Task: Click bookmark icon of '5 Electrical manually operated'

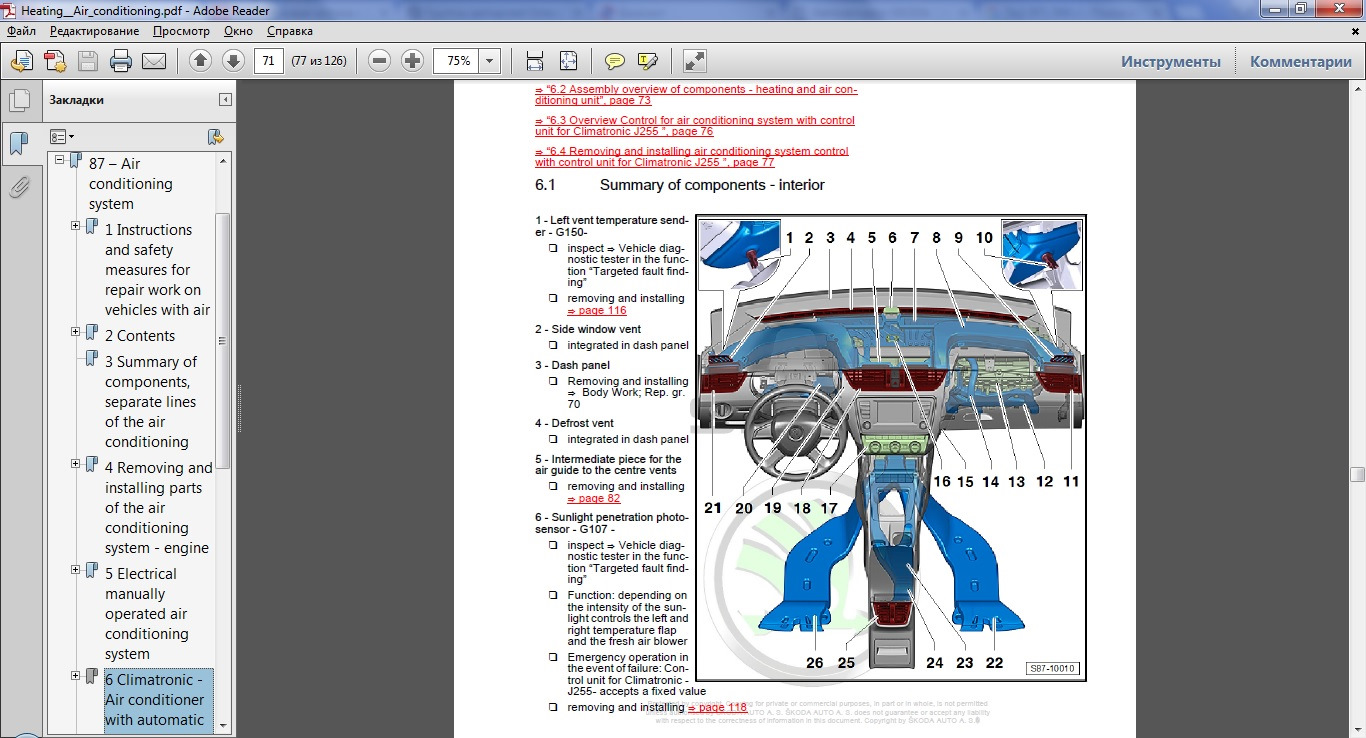Action: click(x=92, y=570)
